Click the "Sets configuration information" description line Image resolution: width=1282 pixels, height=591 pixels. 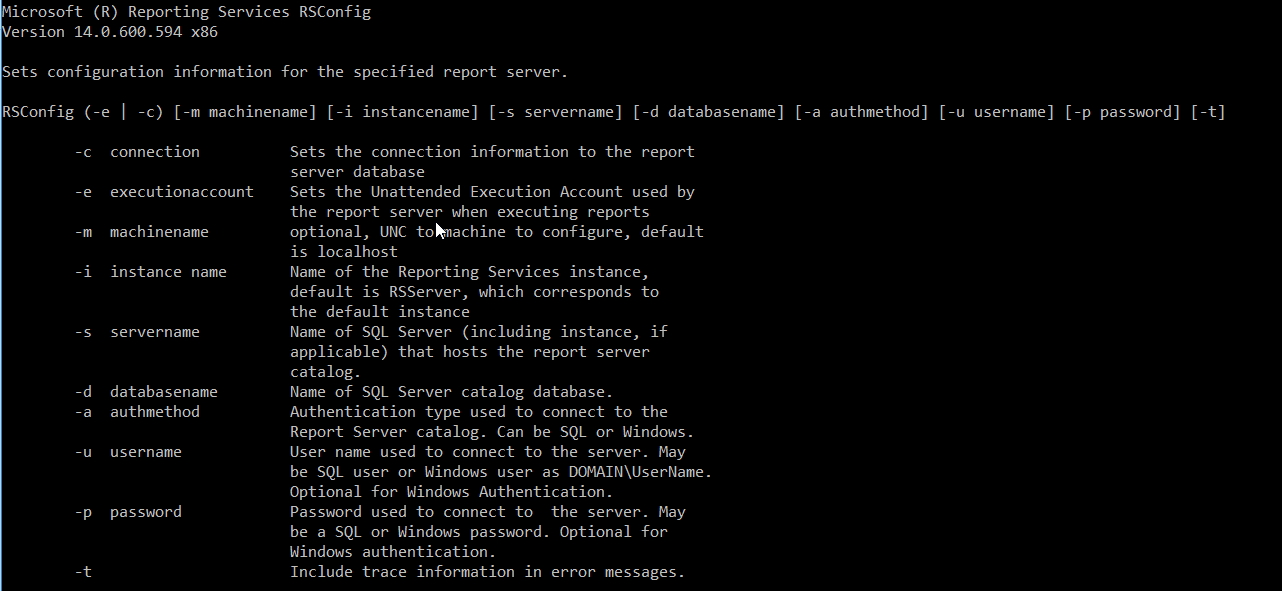pos(285,72)
